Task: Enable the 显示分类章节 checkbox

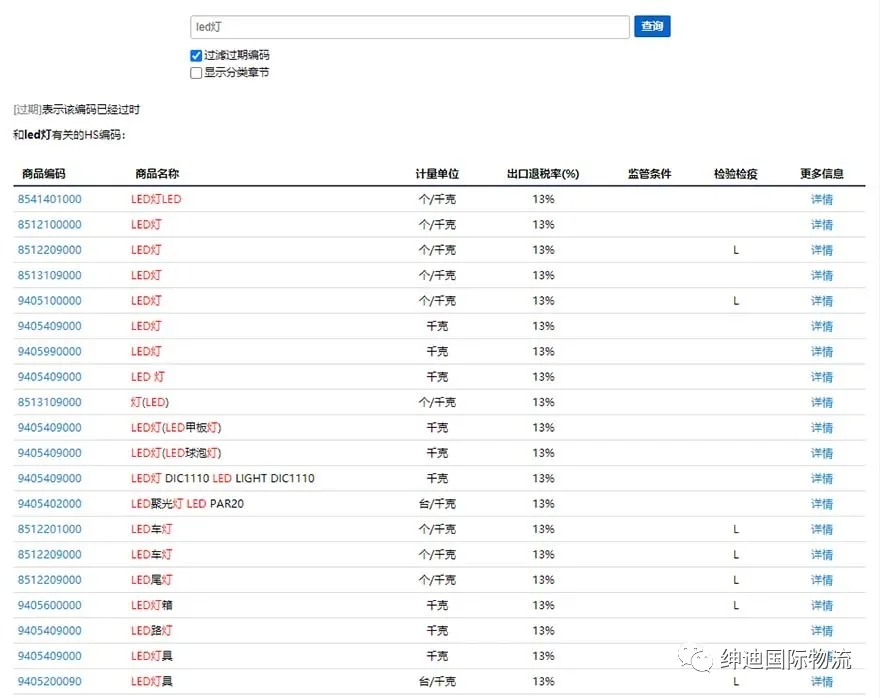Action: pyautogui.click(x=196, y=73)
